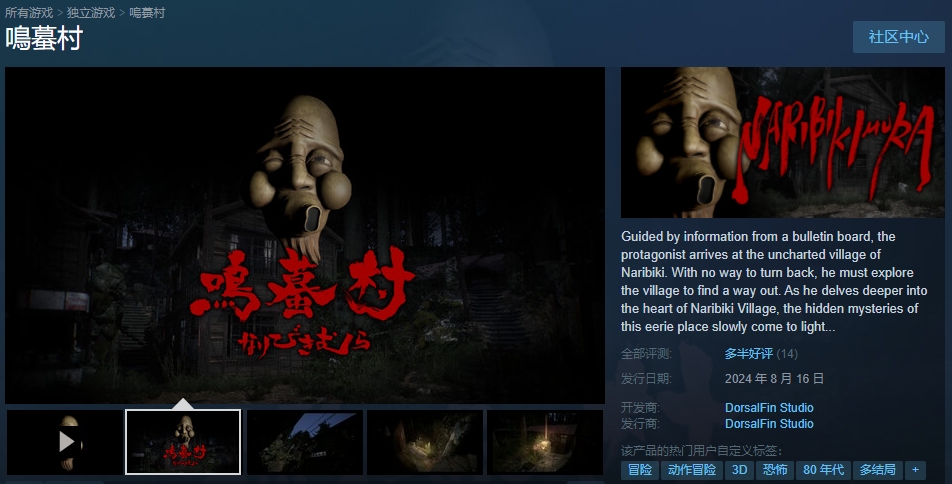Screen dimensions: 952x484
Task: Open the developer DorsalFin Studio link
Action: point(769,407)
